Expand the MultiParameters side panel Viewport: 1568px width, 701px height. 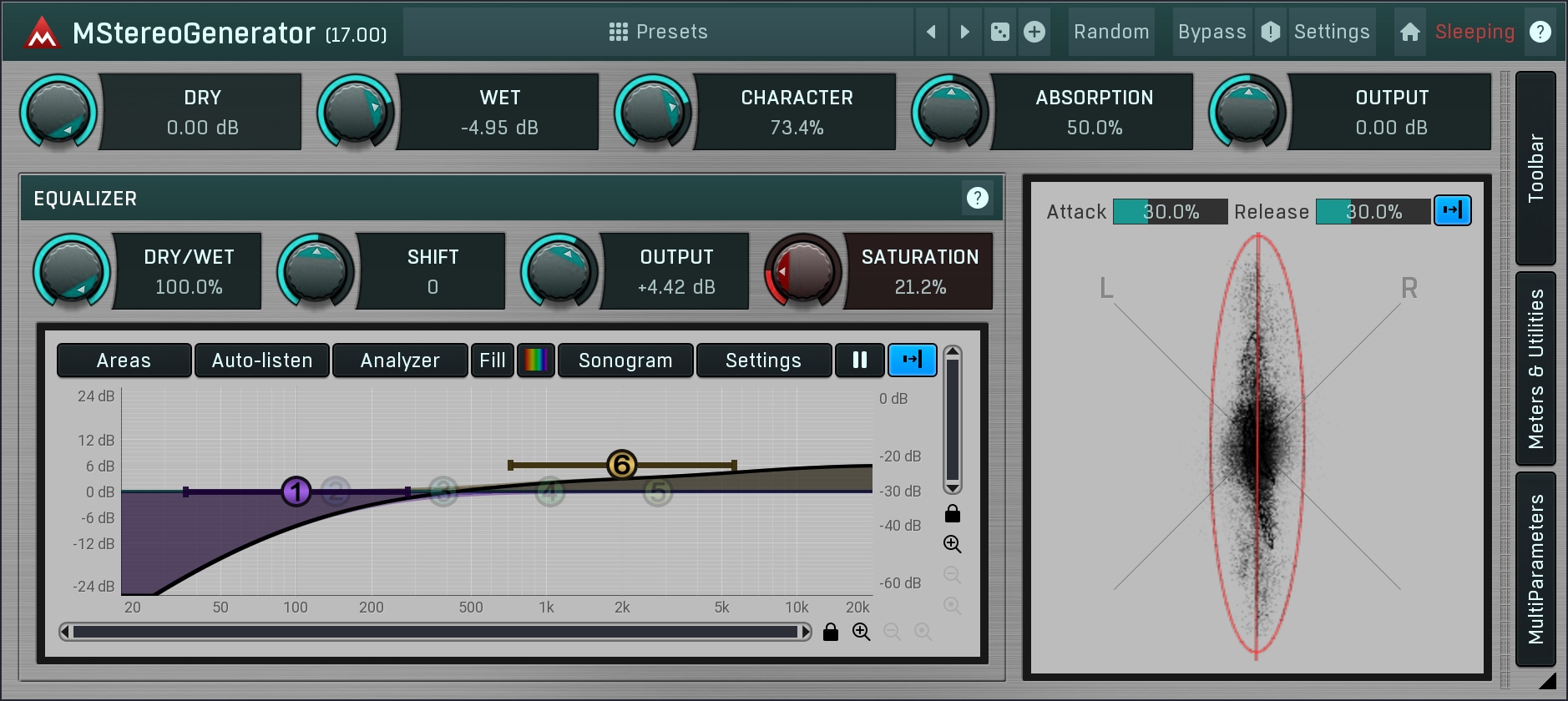point(1535,569)
